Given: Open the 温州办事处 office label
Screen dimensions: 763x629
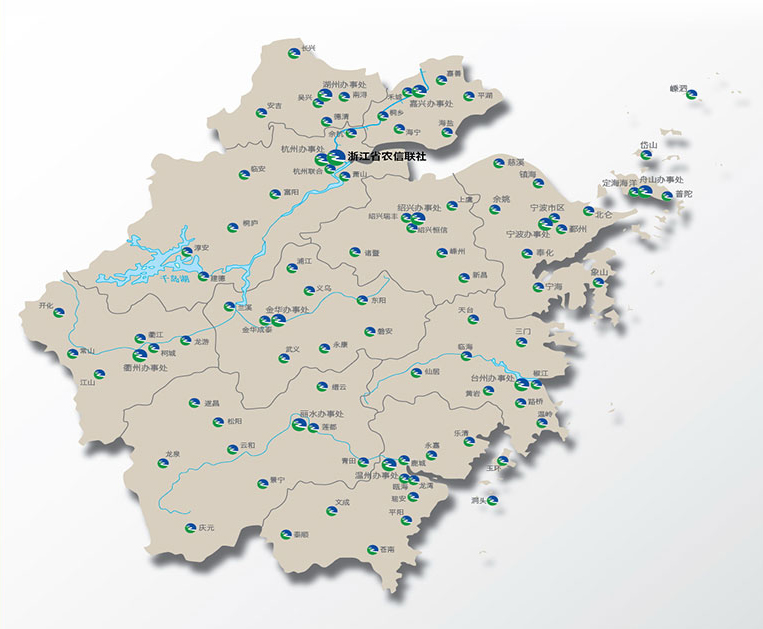Looking at the screenshot, I should click(x=376, y=476).
